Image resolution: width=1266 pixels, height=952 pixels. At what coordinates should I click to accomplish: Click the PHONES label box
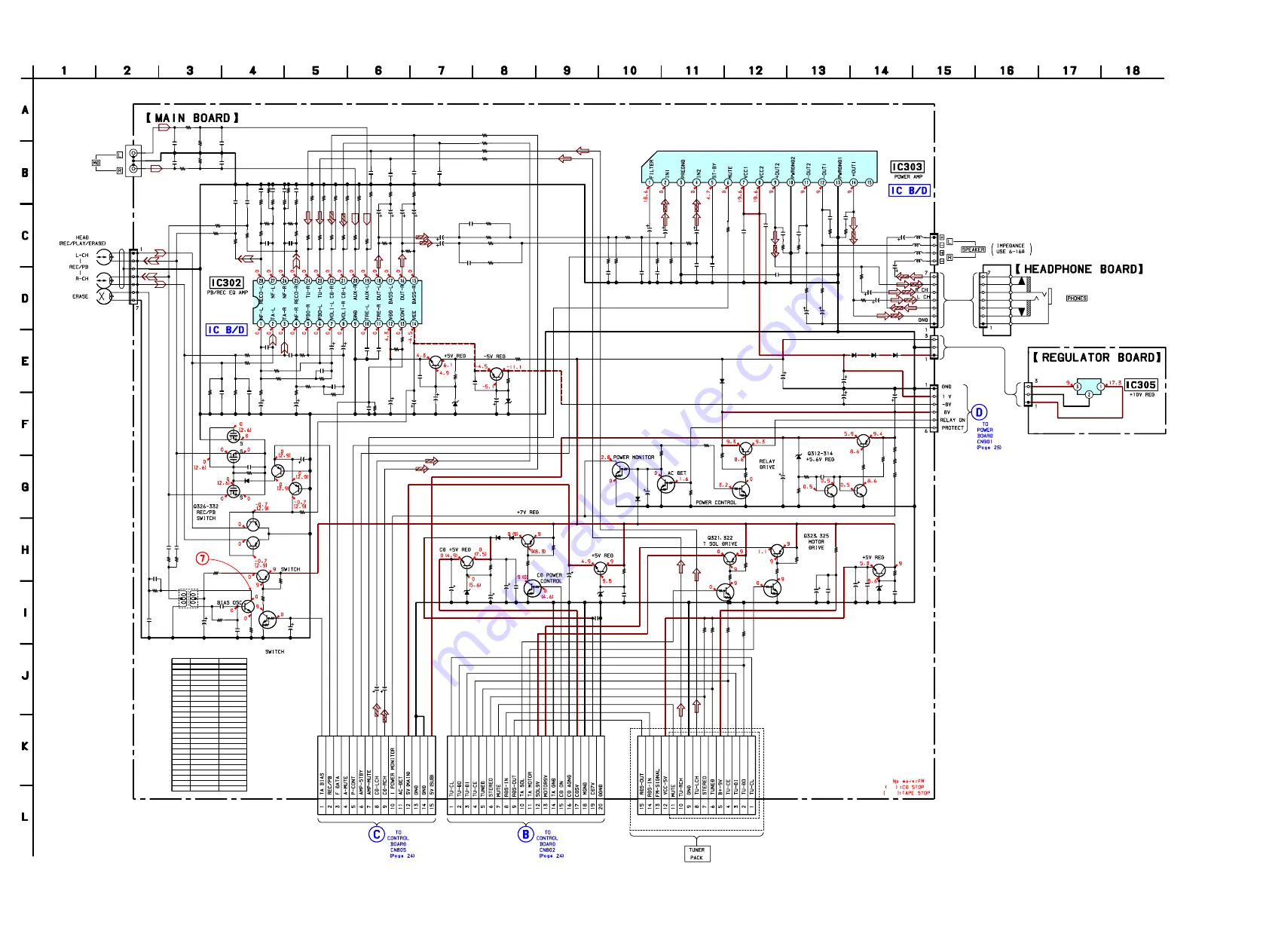pos(1077,298)
